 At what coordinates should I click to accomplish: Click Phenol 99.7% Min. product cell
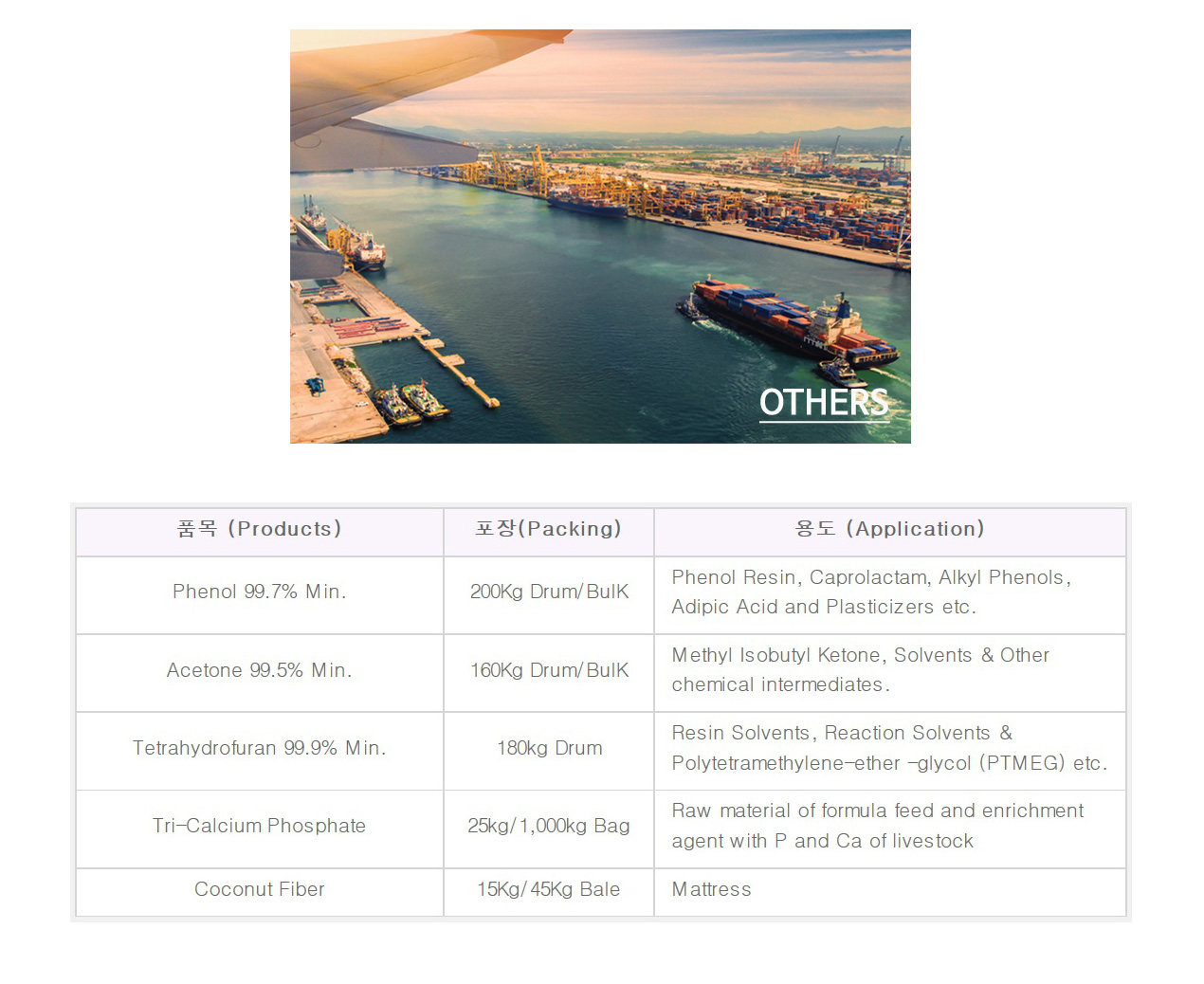coord(259,592)
